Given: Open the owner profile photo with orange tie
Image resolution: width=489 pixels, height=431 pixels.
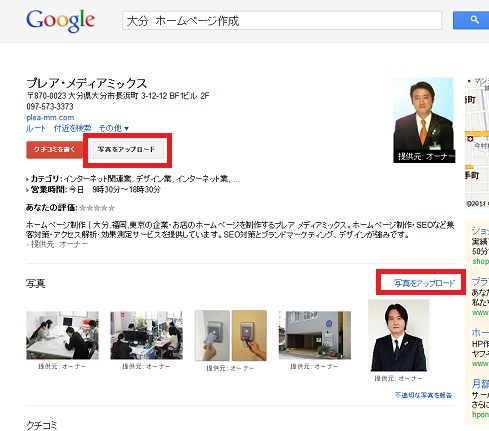Looking at the screenshot, I should point(424,120).
